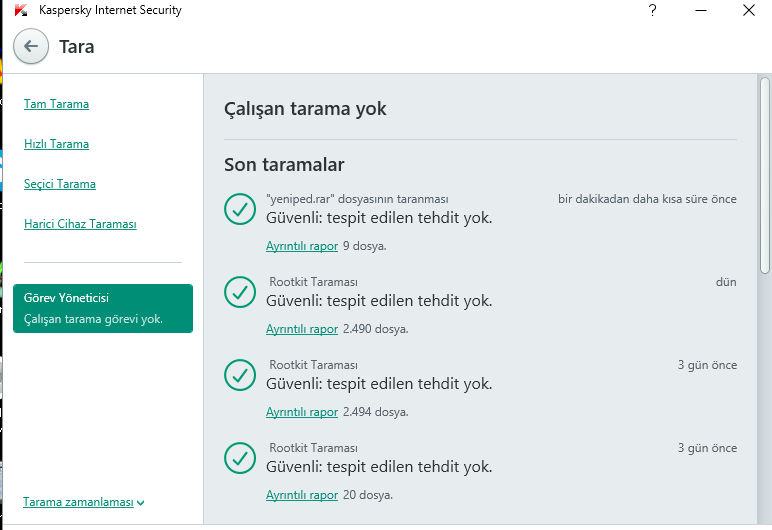The height and width of the screenshot is (530, 772).
Task: Open Ayrıntılı rapor for 20 dosya scan
Action: coord(302,495)
